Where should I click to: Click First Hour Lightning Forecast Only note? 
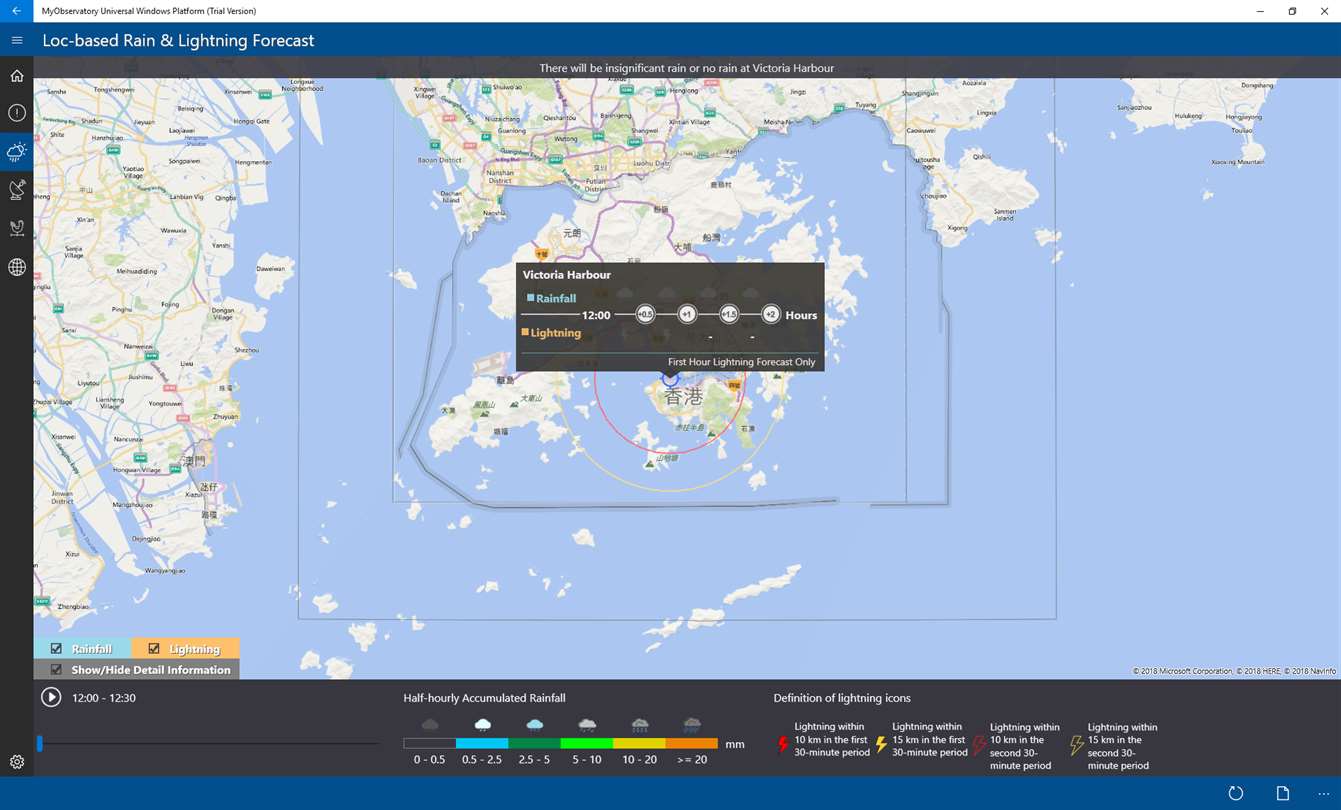tap(742, 362)
